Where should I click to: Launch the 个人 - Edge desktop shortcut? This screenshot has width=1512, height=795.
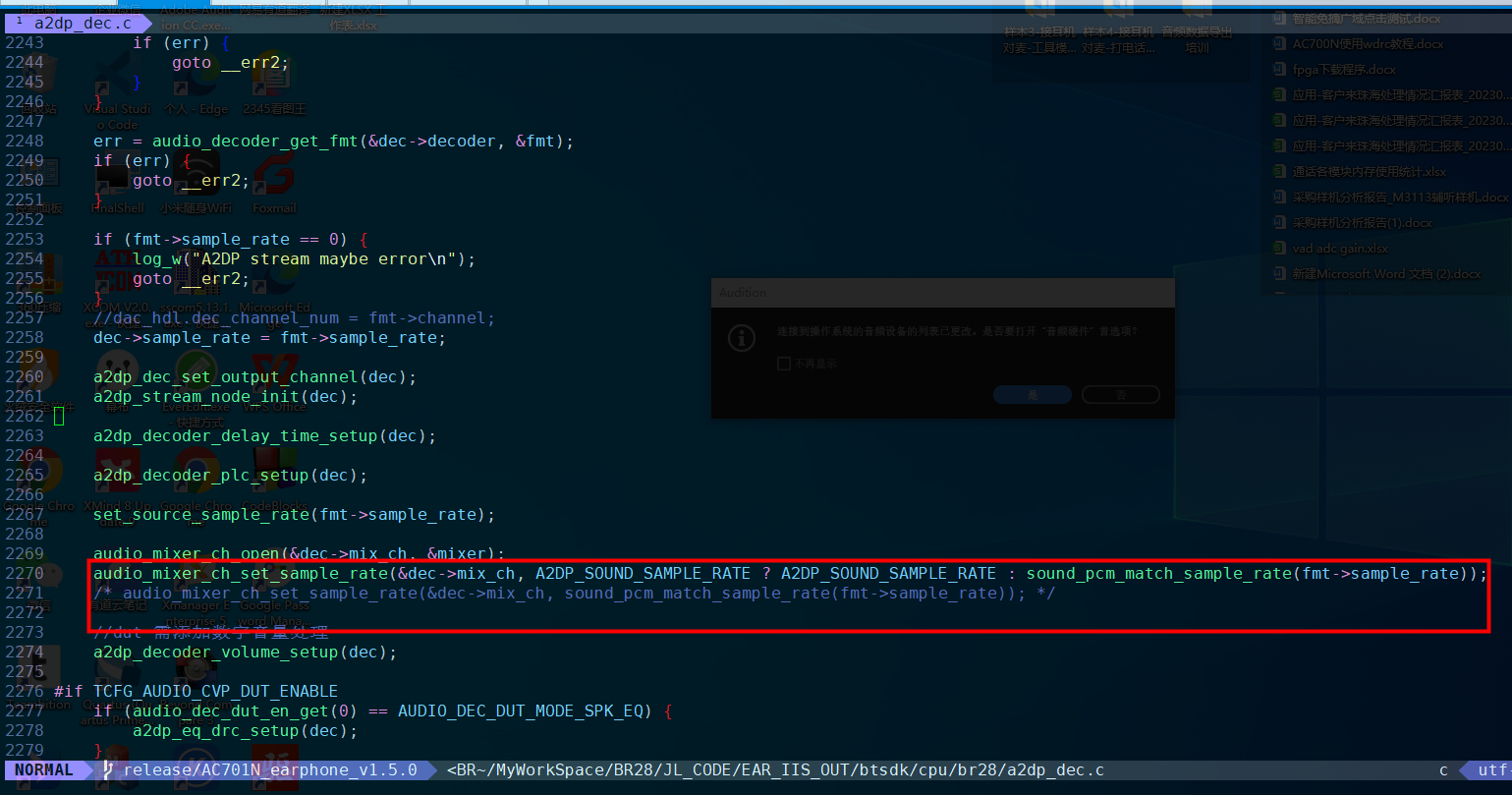(x=196, y=84)
